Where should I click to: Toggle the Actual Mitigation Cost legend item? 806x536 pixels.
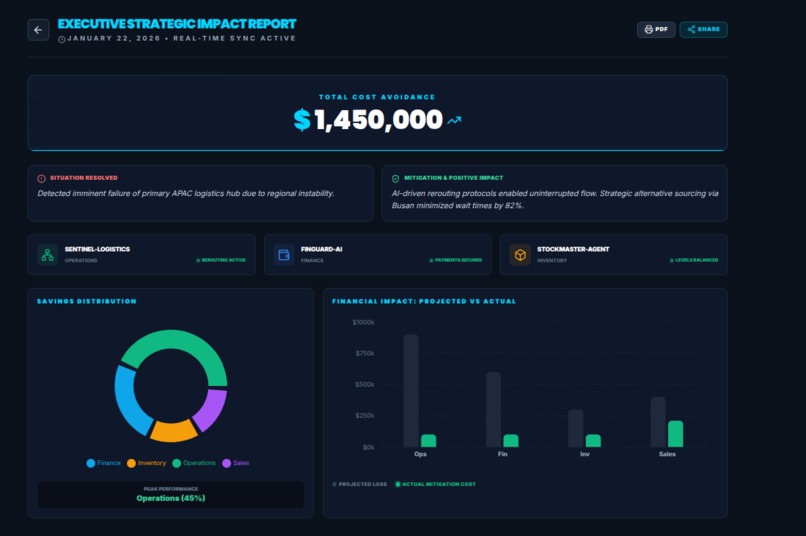point(435,484)
